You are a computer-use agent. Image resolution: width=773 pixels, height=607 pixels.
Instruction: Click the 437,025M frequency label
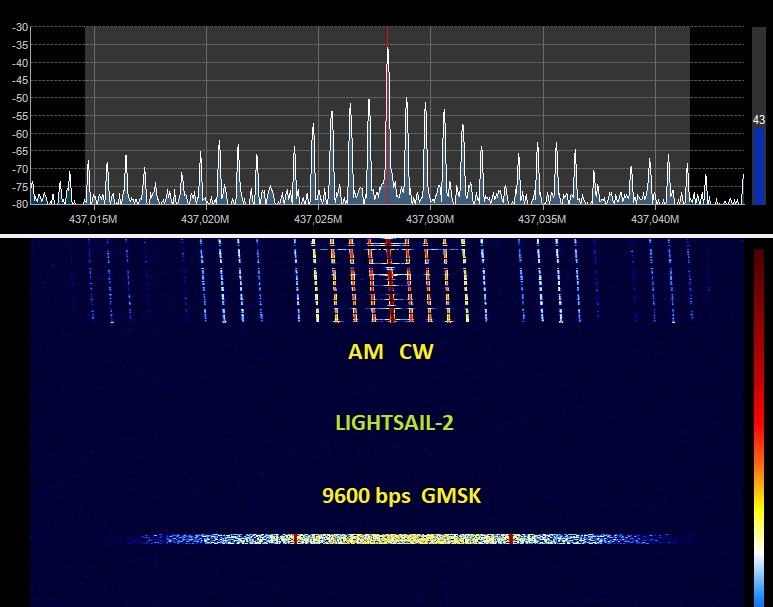click(318, 219)
